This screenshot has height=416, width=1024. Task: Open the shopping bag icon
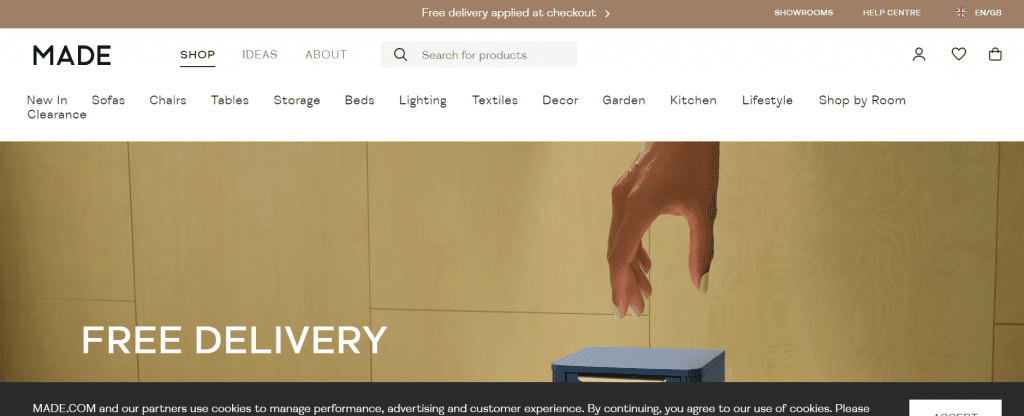tap(995, 54)
